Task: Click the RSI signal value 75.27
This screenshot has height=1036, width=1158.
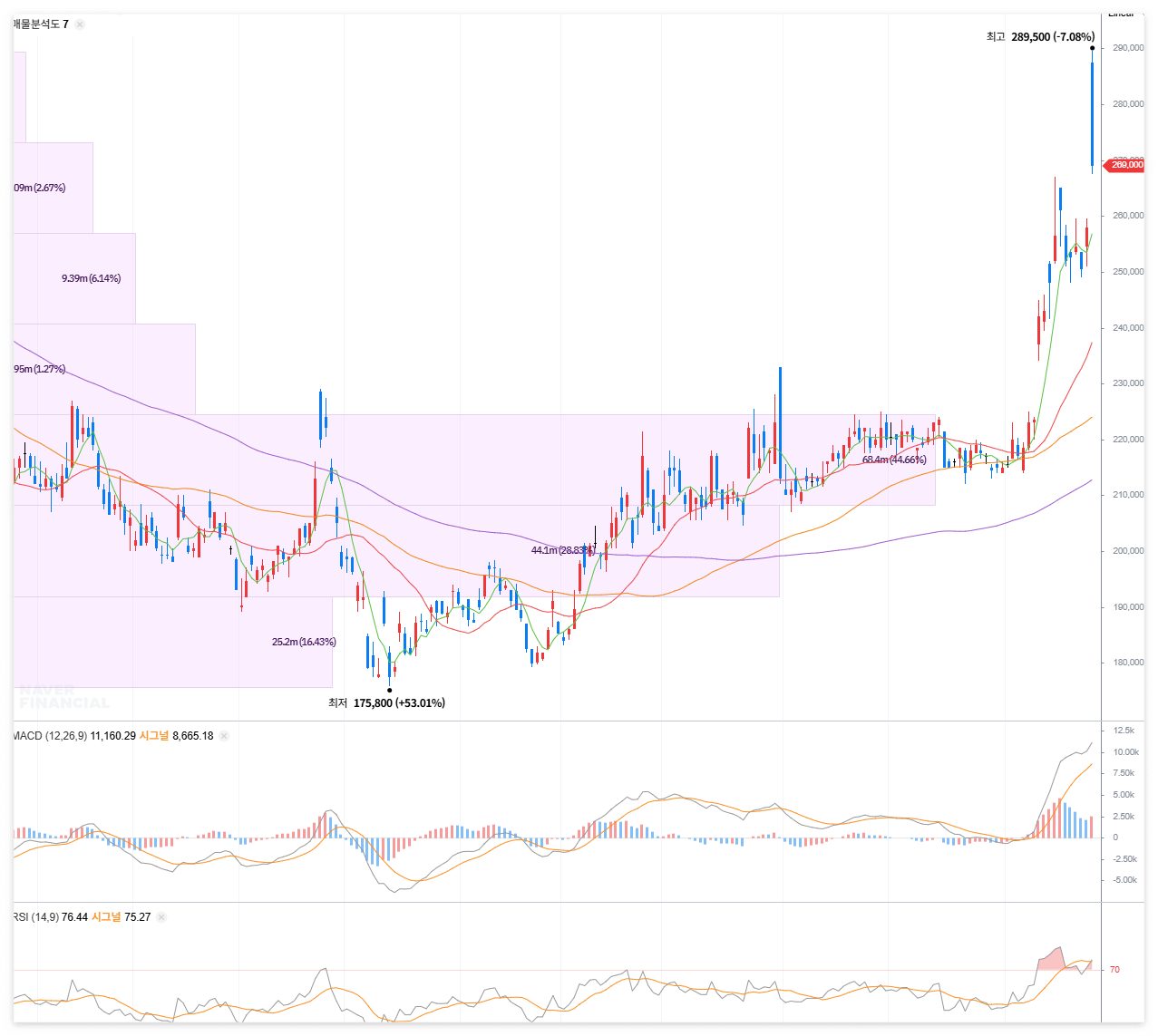Action: click(138, 917)
